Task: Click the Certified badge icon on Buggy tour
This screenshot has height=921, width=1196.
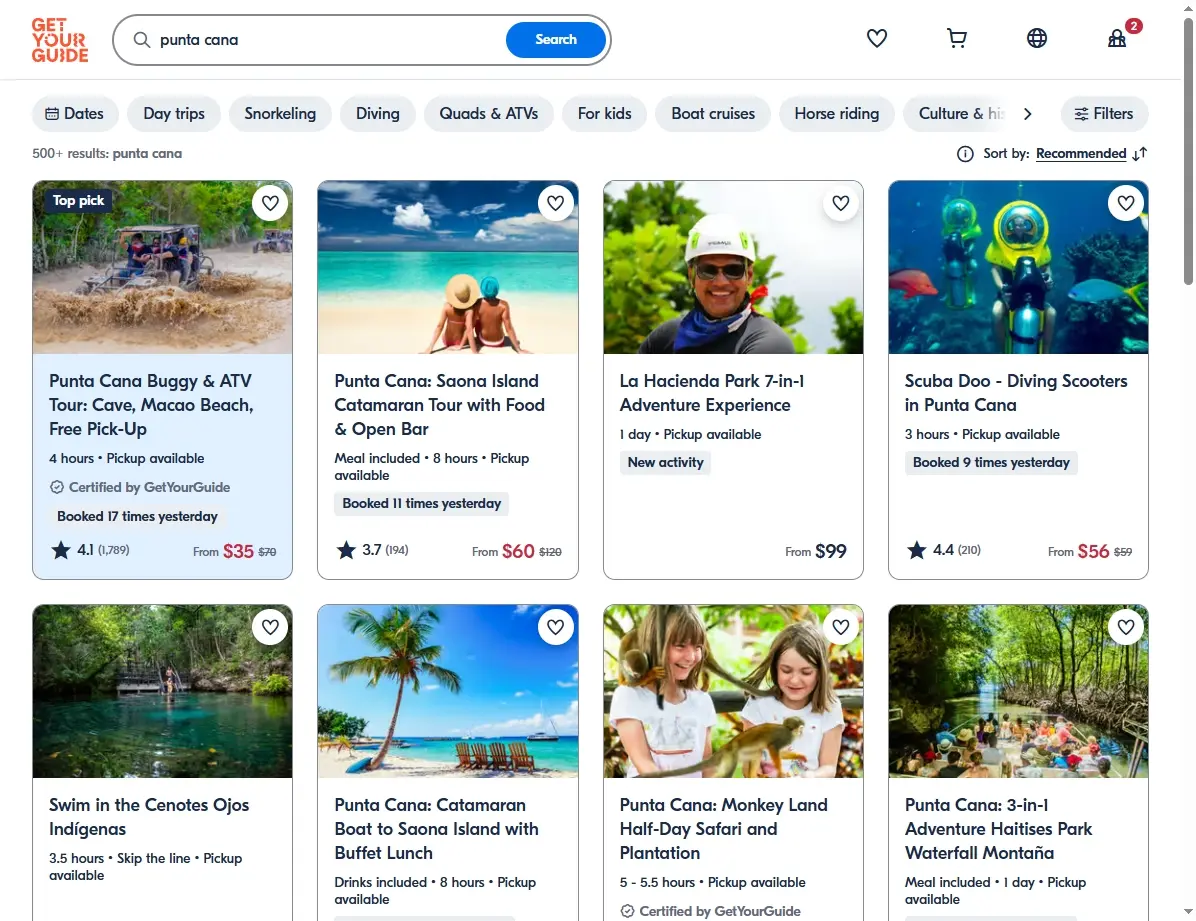Action: pos(56,487)
